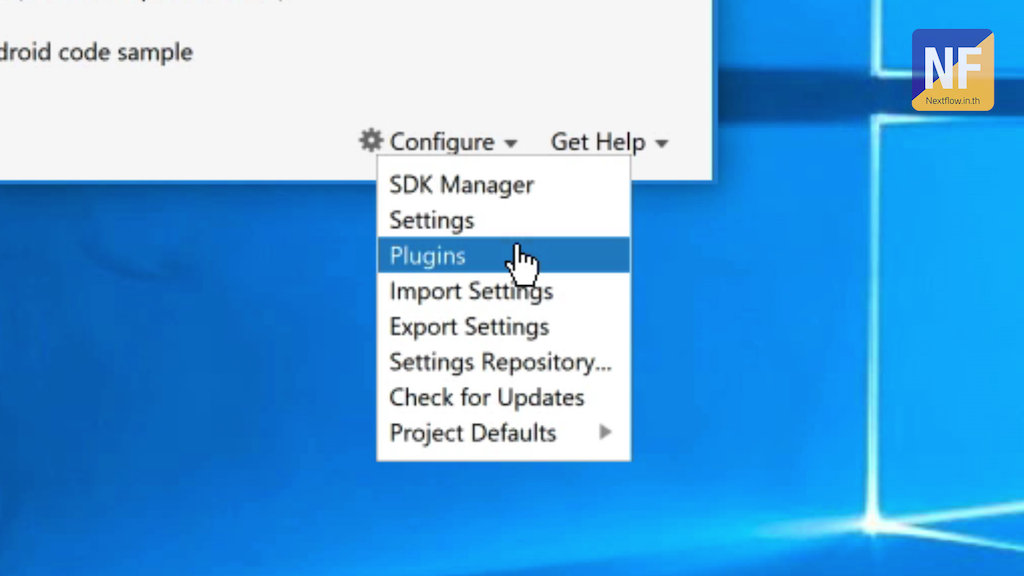Expand the Project Defaults submenu arrow

[605, 432]
